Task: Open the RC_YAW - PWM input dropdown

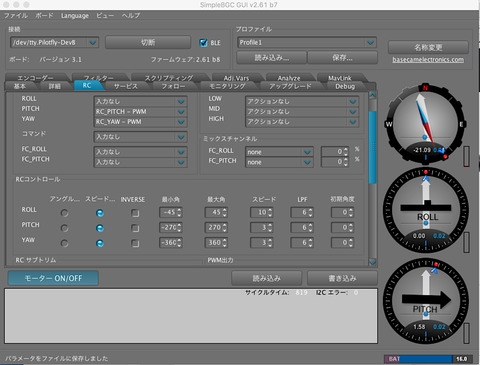Action: (x=140, y=122)
